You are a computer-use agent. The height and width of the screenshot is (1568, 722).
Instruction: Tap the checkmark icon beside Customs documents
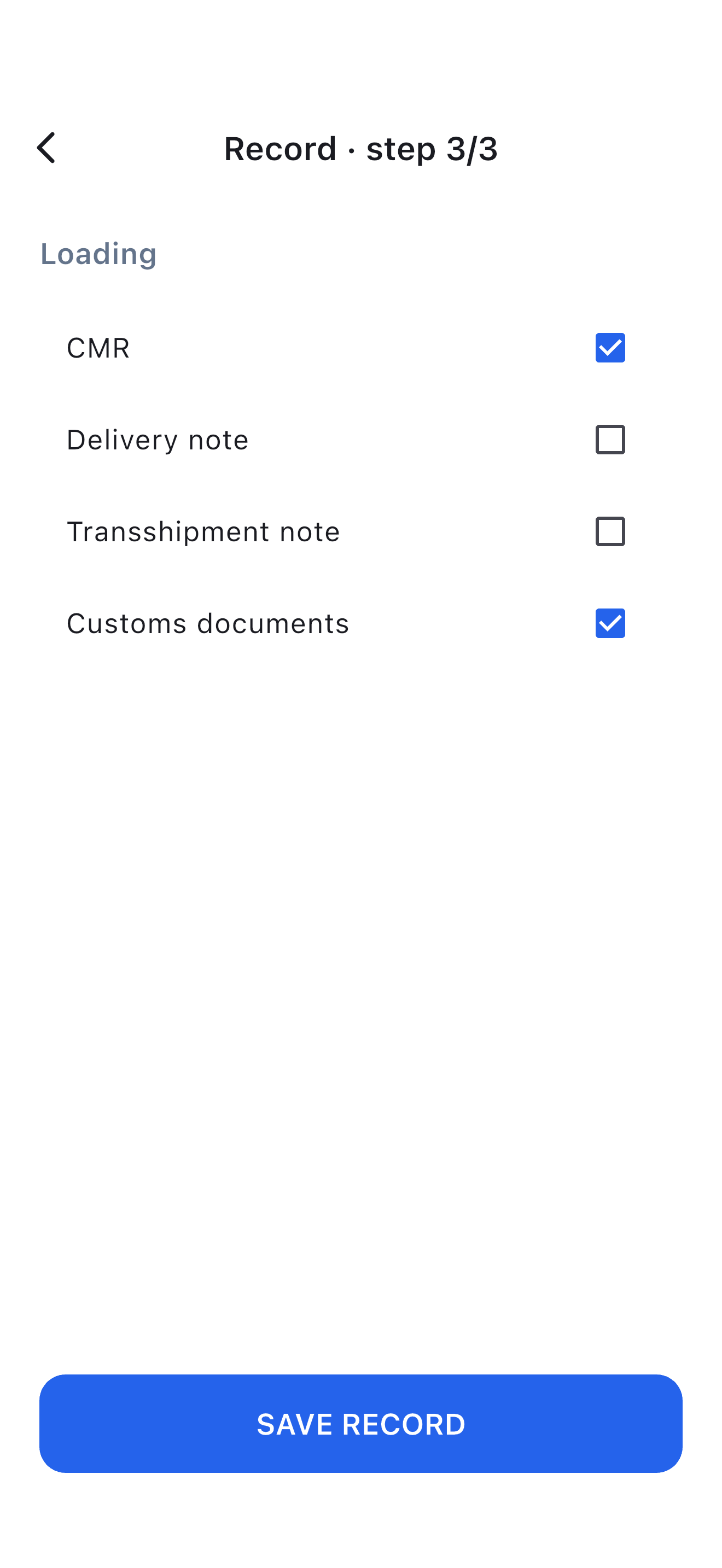(610, 623)
